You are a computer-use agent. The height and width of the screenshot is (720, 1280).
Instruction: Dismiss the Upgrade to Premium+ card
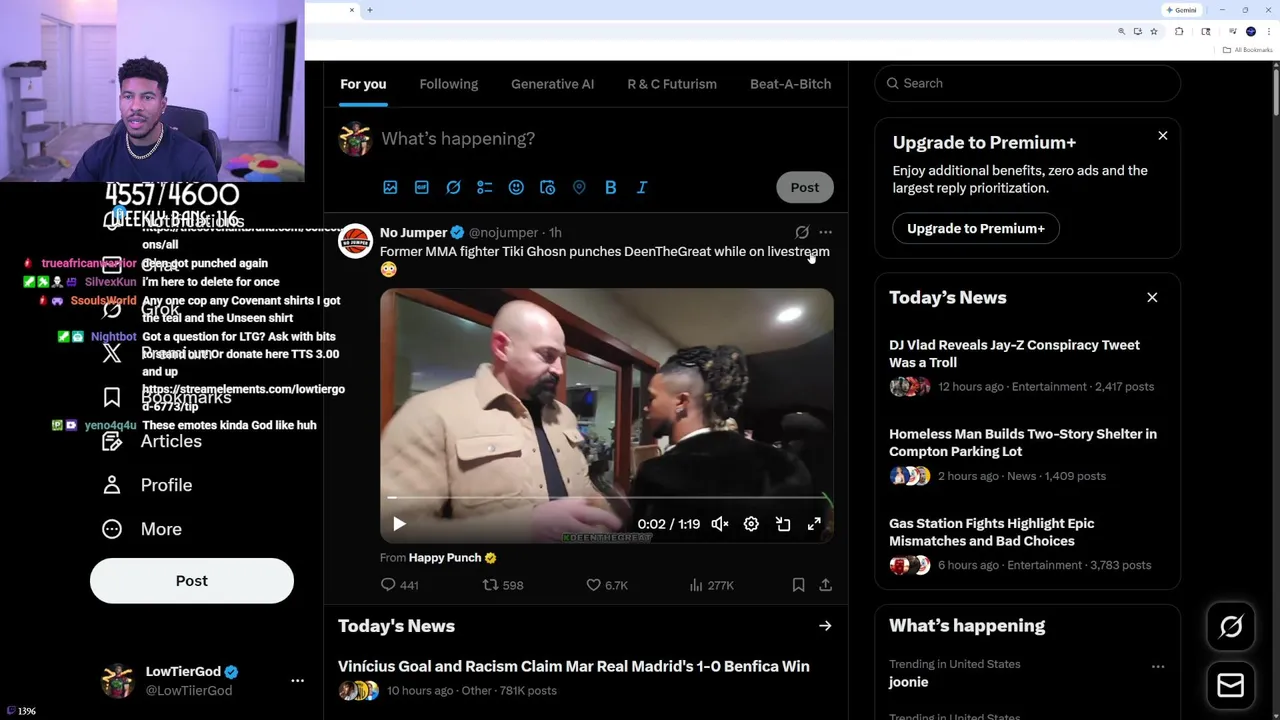tap(1163, 135)
